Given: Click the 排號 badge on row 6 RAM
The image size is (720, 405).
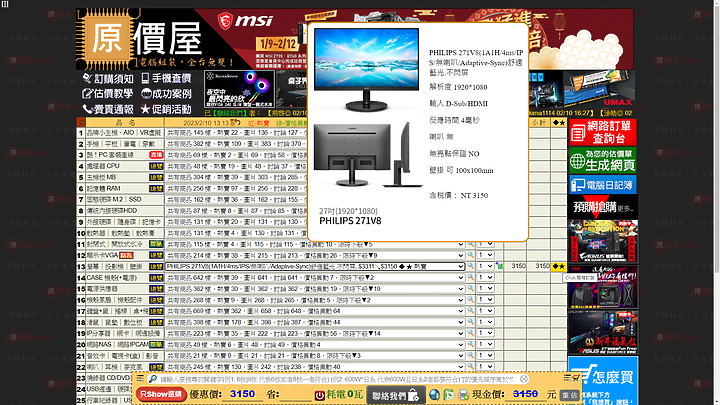Looking at the screenshot, I should tap(156, 188).
